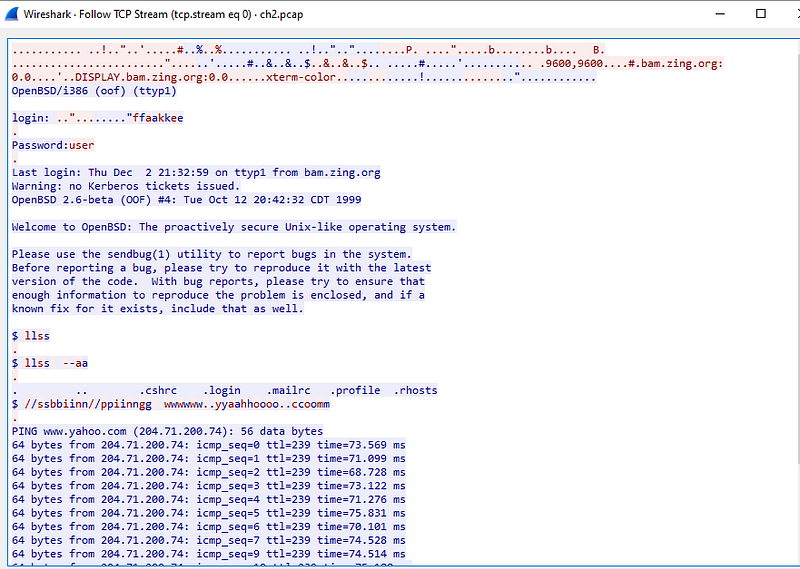Screen dimensions: 800x569
Task: Click 'known fix for it exists' line
Action: tap(158, 309)
